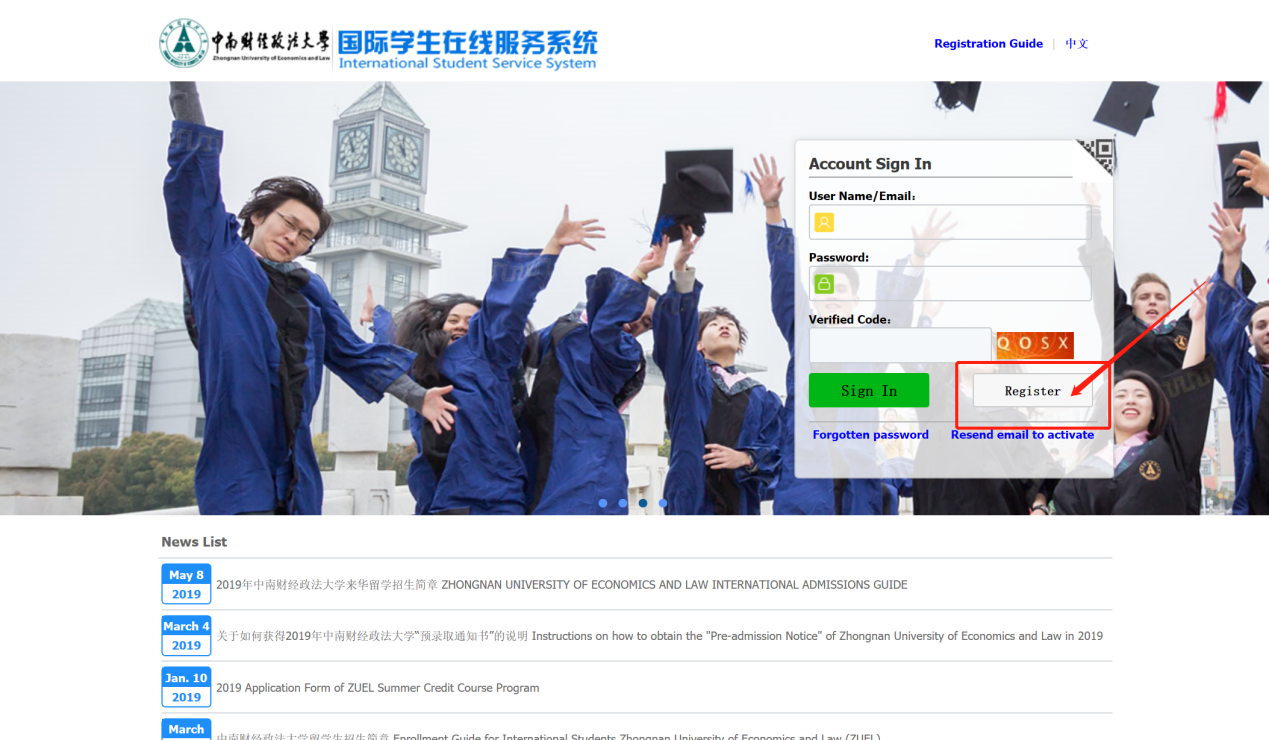Switch language to 中文
The image size is (1269, 740).
1077,44
